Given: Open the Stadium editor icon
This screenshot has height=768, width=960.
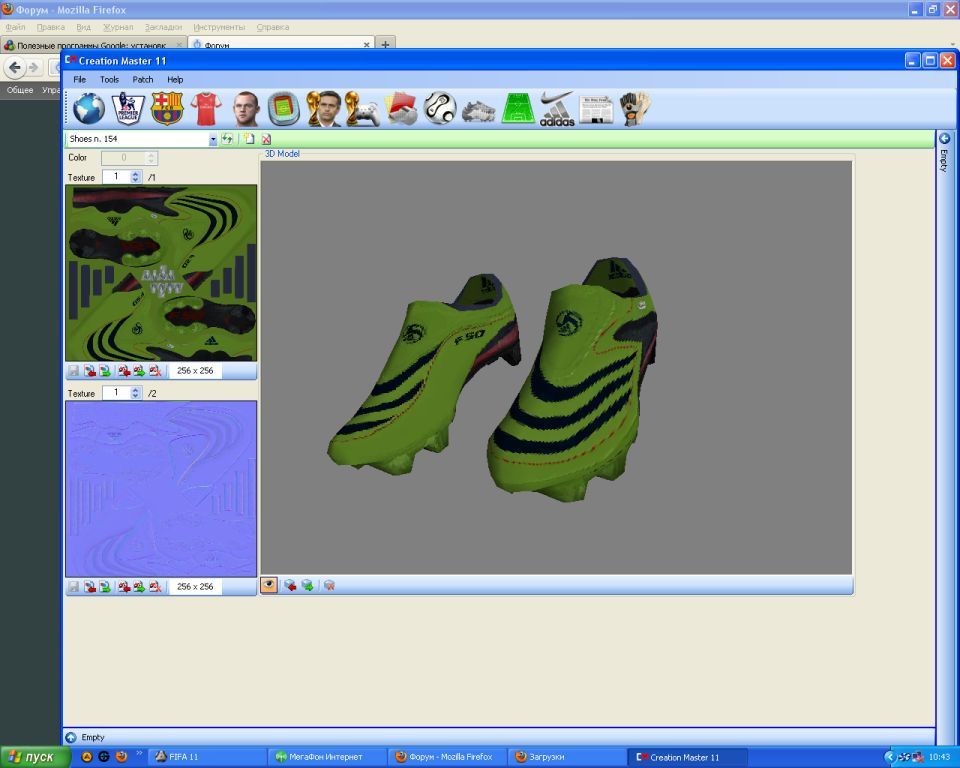Looking at the screenshot, I should click(284, 109).
